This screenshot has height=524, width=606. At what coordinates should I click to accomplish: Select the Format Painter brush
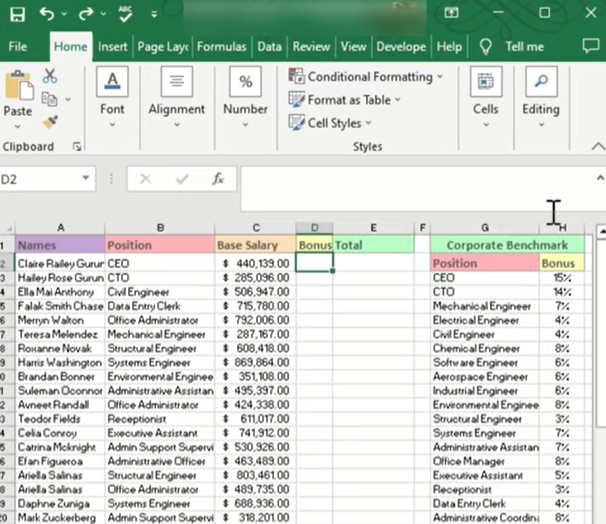49,121
